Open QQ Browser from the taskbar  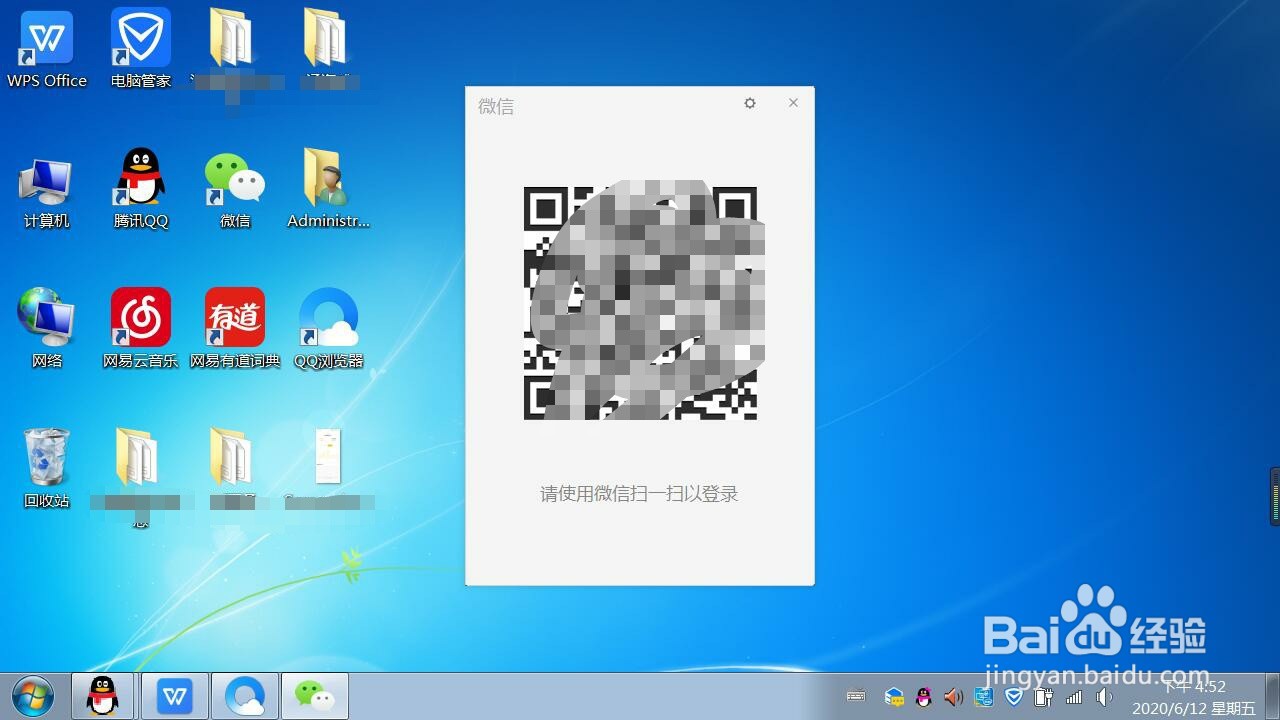point(244,696)
